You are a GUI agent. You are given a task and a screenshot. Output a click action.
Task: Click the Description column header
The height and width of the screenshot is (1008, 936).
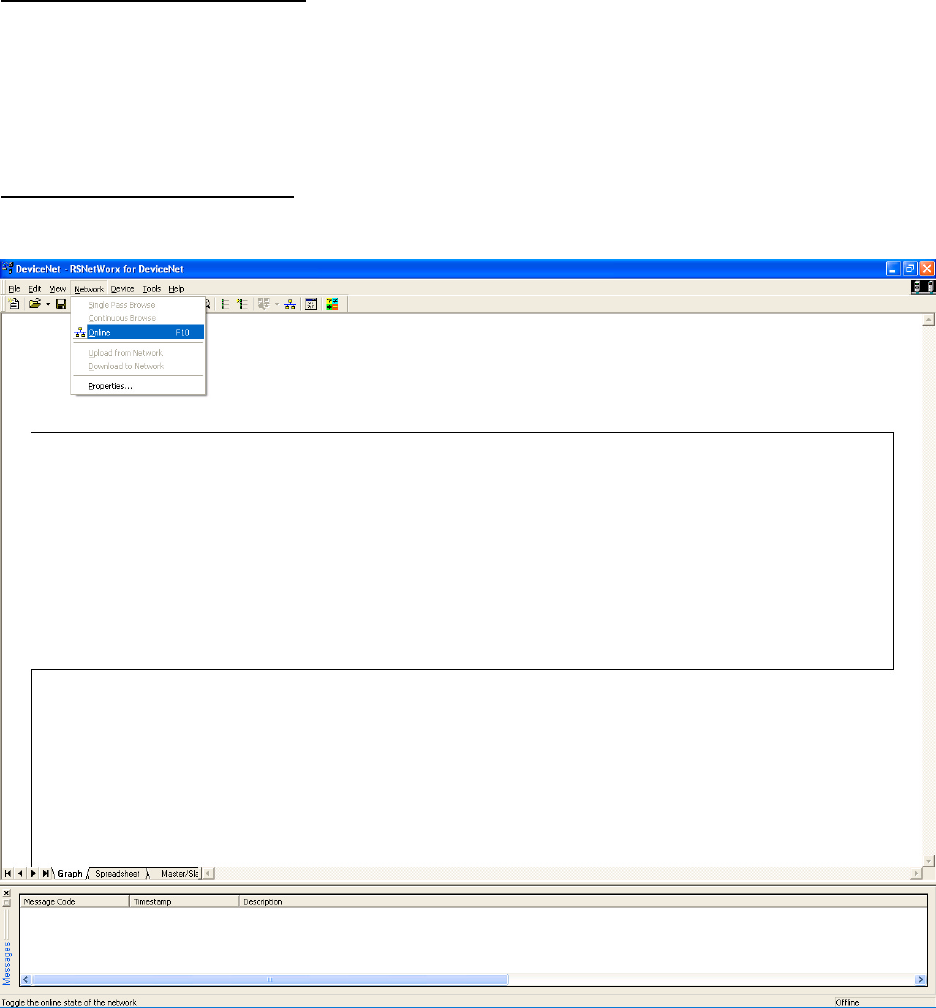583,901
